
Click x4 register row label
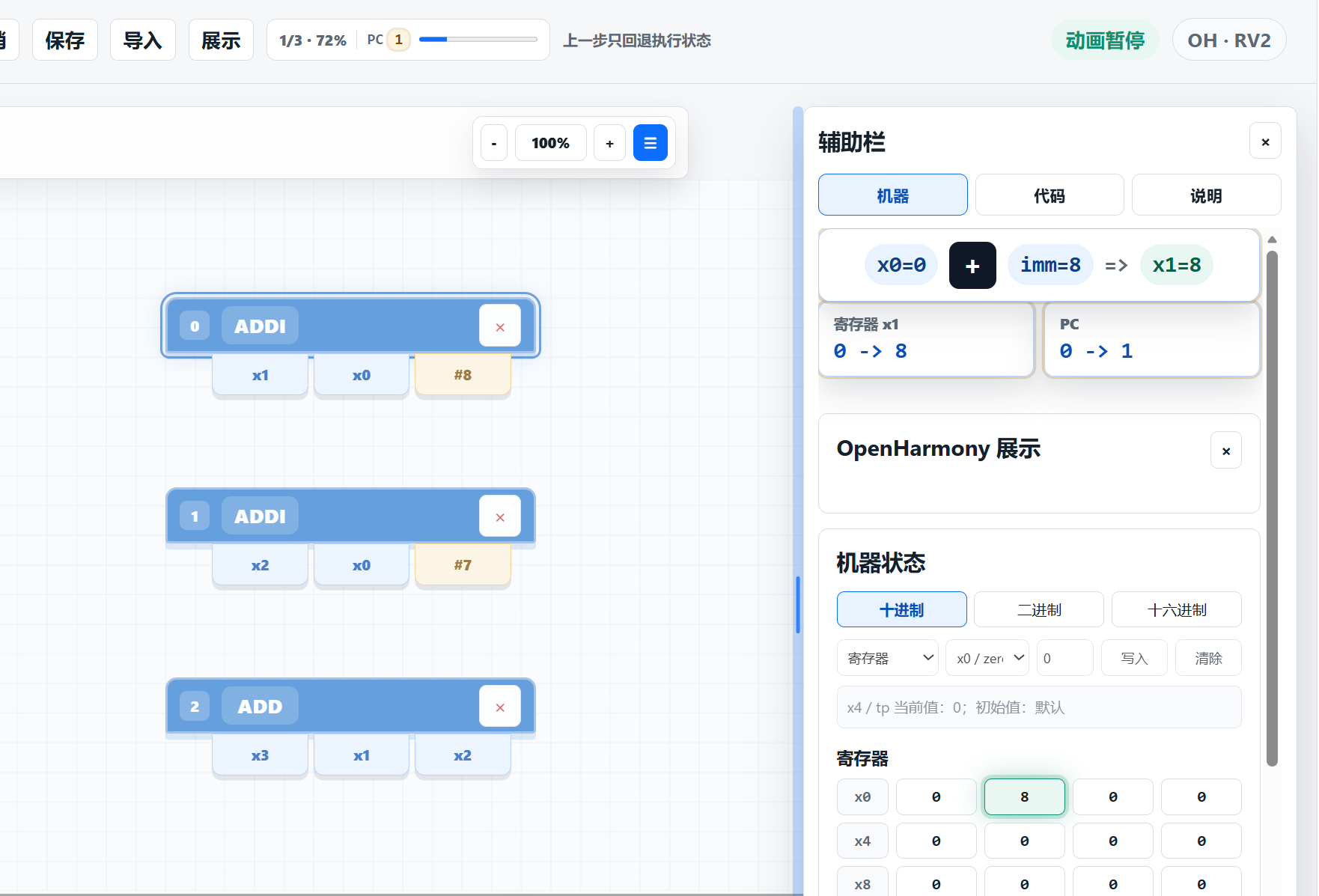(862, 841)
